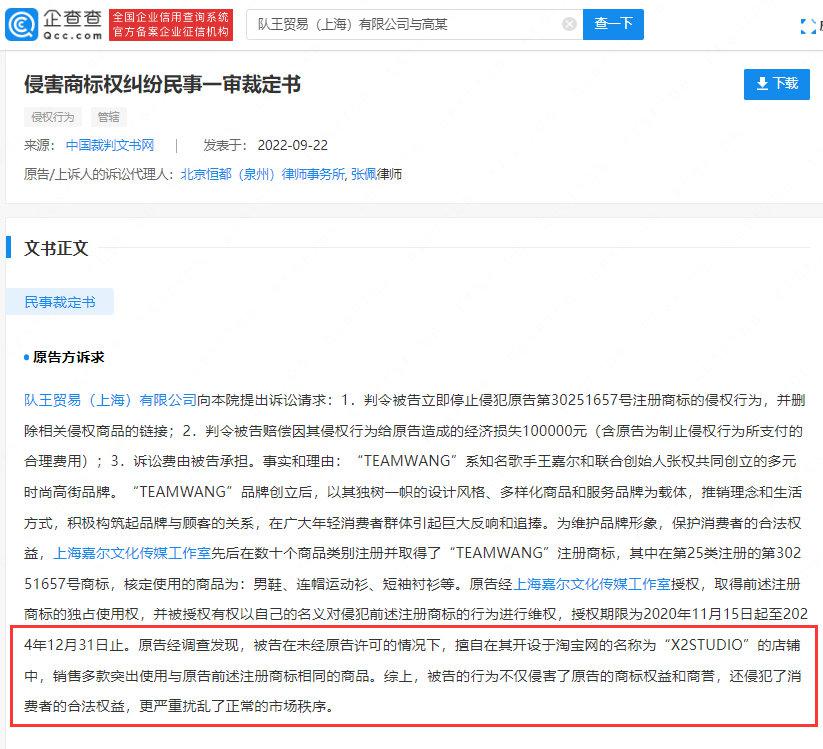Click the 文书正文 section heading
The height and width of the screenshot is (749, 823).
[x=56, y=248]
